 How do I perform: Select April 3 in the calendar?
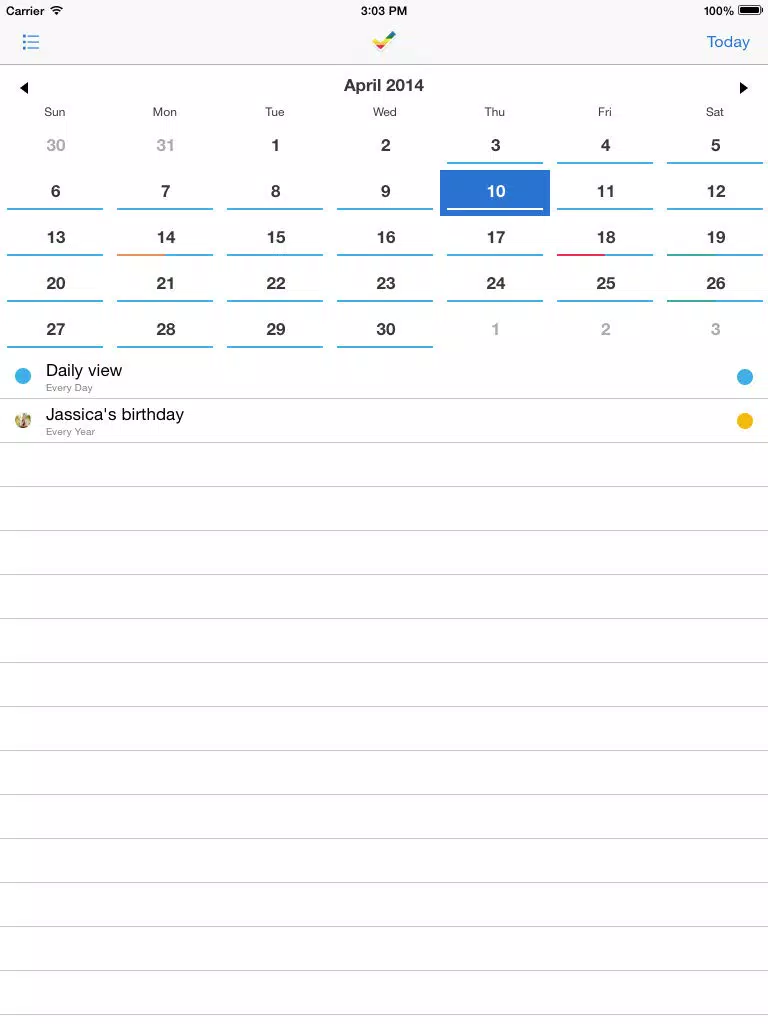495,146
